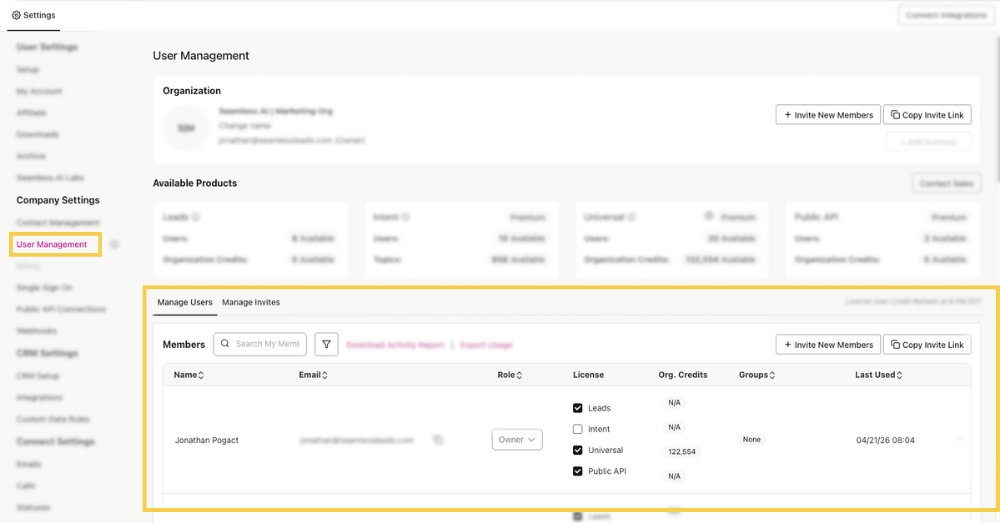Click the info icon next to Leads product
1000x523 pixels.
(196, 217)
